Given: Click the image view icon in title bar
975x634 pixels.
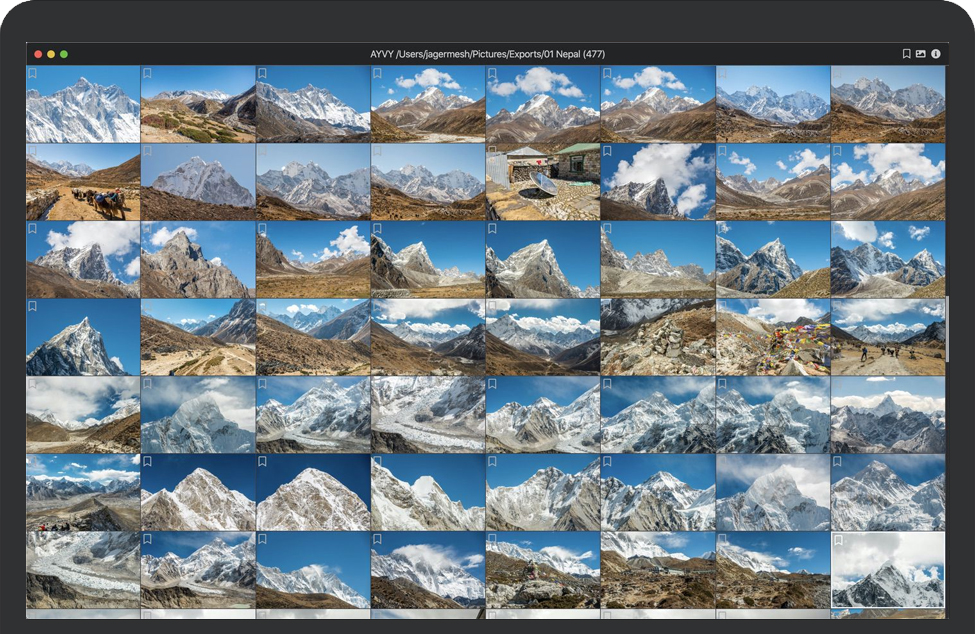Looking at the screenshot, I should [921, 54].
